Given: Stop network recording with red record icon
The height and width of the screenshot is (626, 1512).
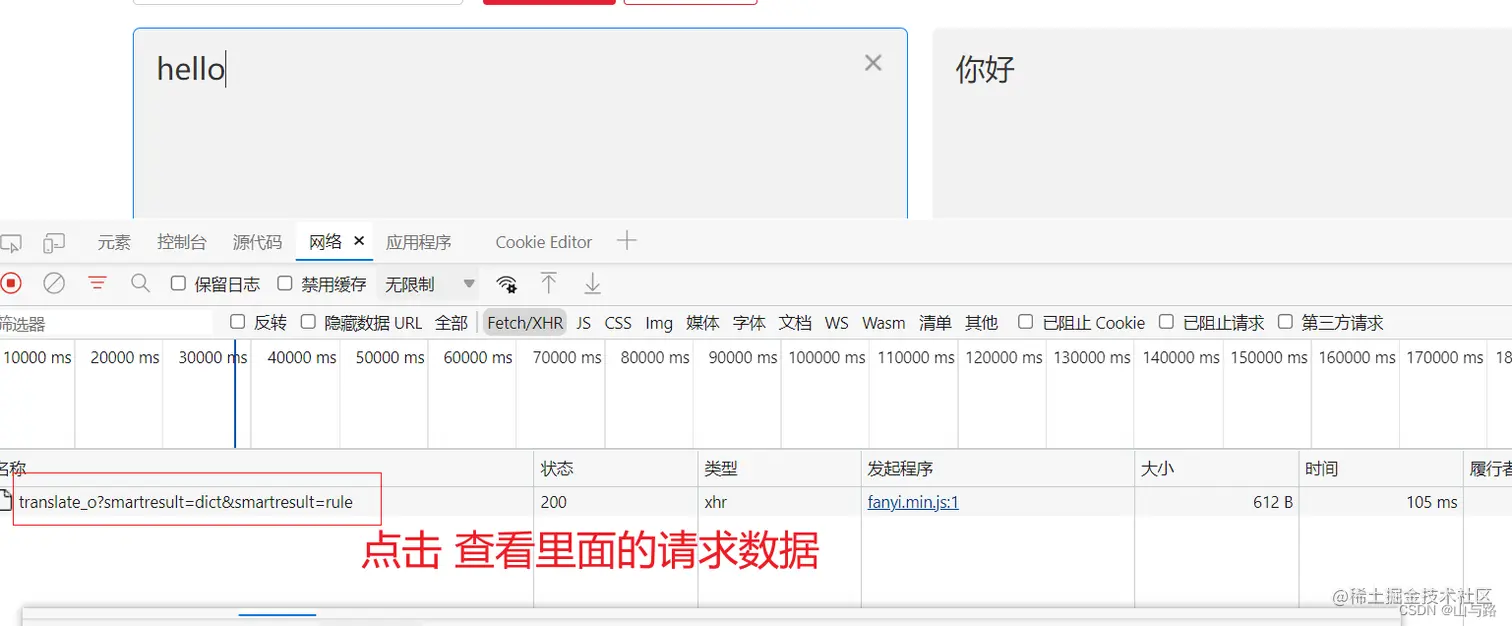Looking at the screenshot, I should [x=12, y=283].
